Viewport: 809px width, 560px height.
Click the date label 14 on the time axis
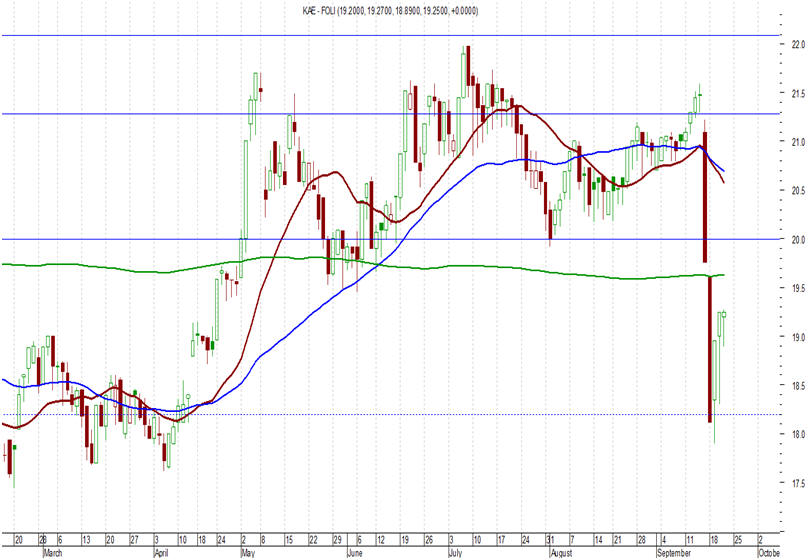coord(598,540)
